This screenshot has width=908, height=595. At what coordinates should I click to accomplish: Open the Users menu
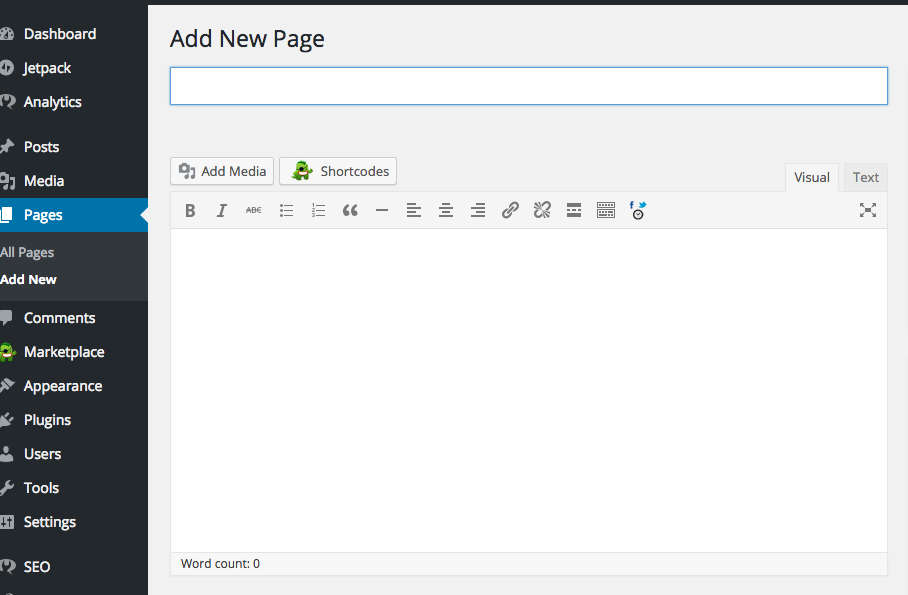click(42, 454)
